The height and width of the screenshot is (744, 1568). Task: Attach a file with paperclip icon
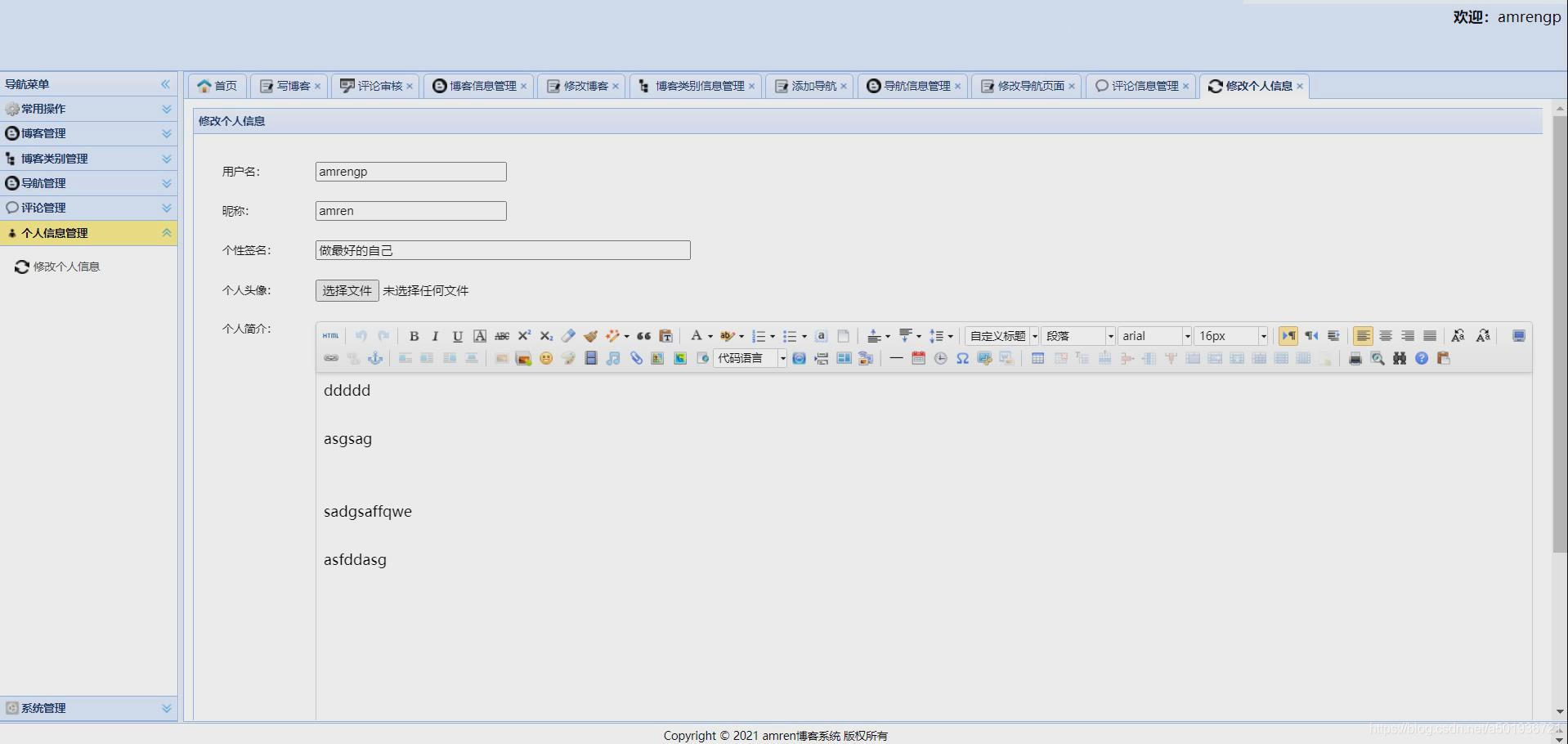point(636,358)
